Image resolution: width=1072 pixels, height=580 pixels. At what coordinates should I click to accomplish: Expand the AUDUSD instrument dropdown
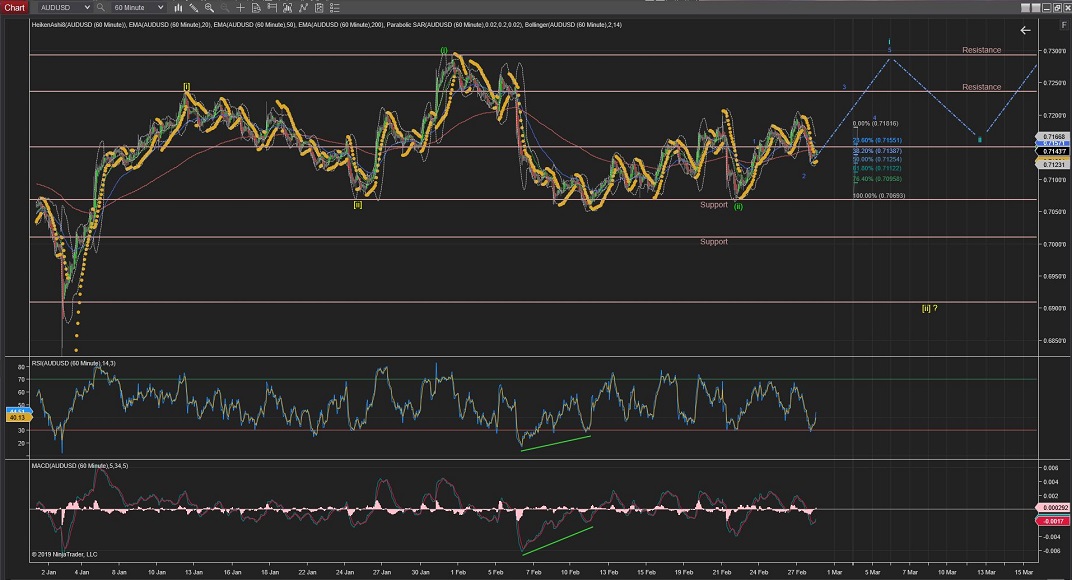[x=87, y=7]
